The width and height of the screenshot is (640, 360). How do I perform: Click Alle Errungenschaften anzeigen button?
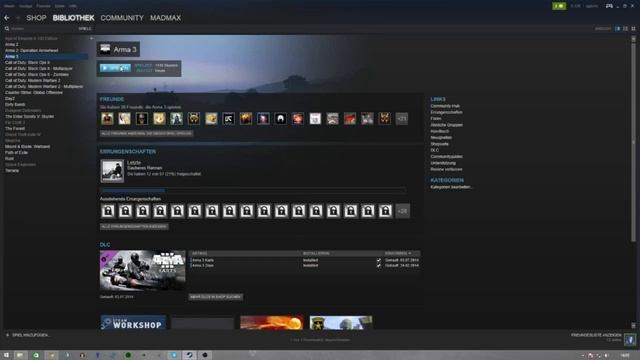point(134,227)
